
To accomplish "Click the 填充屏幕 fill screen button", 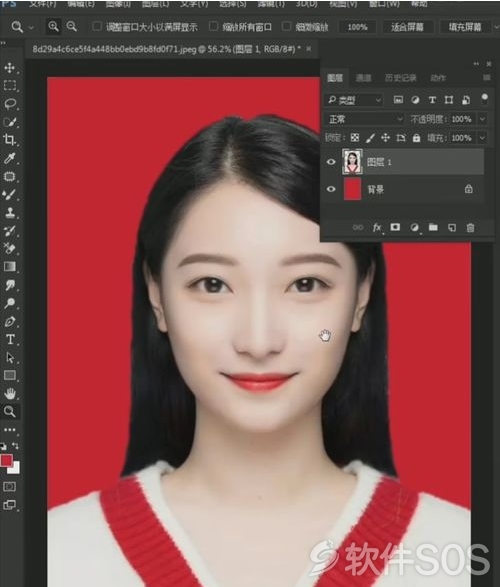I will (465, 27).
